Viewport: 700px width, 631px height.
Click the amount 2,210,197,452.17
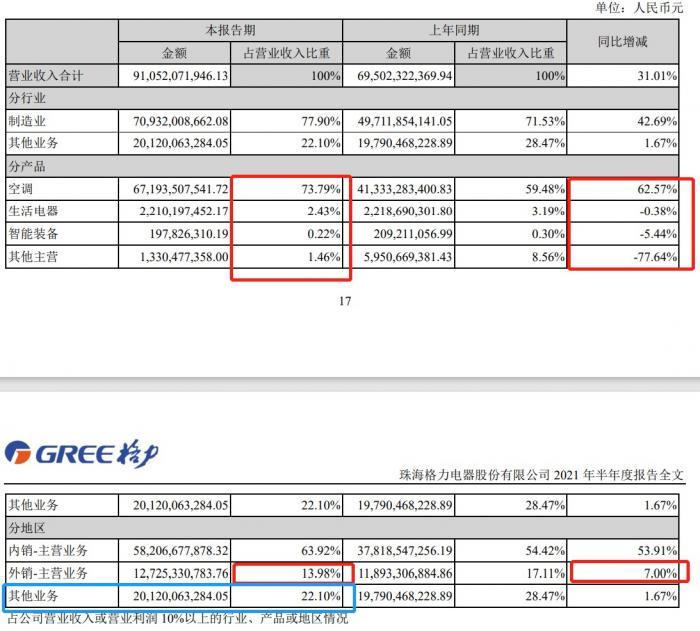coord(184,211)
